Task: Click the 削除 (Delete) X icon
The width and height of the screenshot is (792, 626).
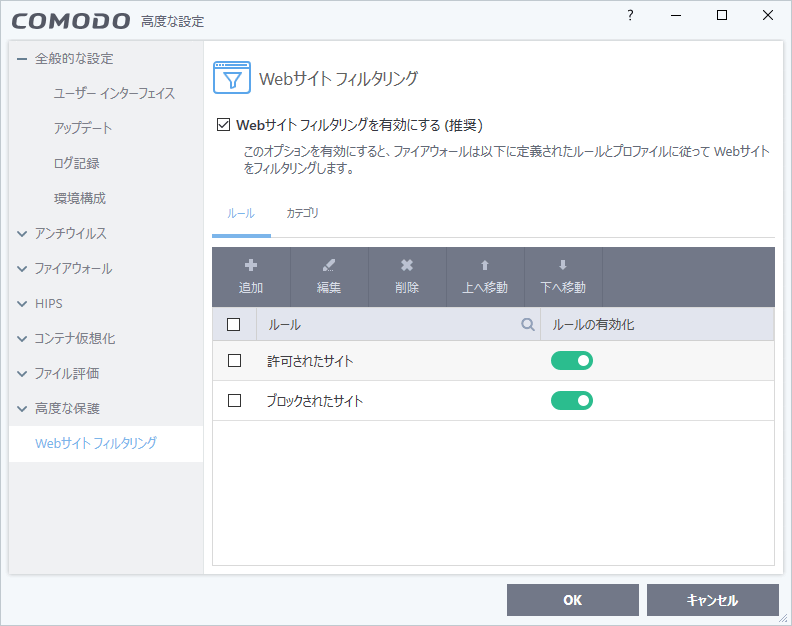Action: pos(407,266)
